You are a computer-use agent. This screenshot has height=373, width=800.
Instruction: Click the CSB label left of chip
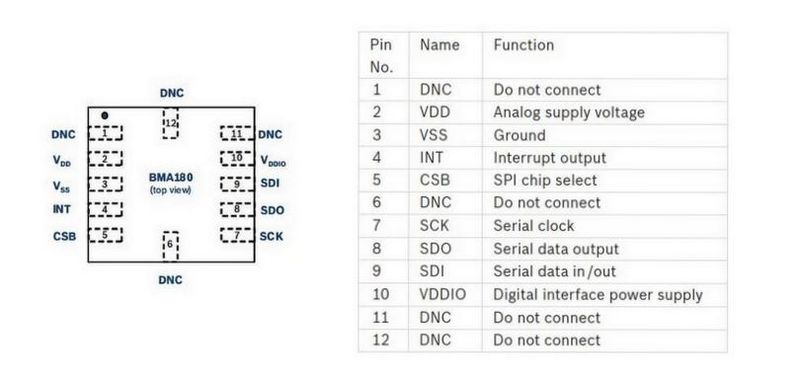coord(64,237)
